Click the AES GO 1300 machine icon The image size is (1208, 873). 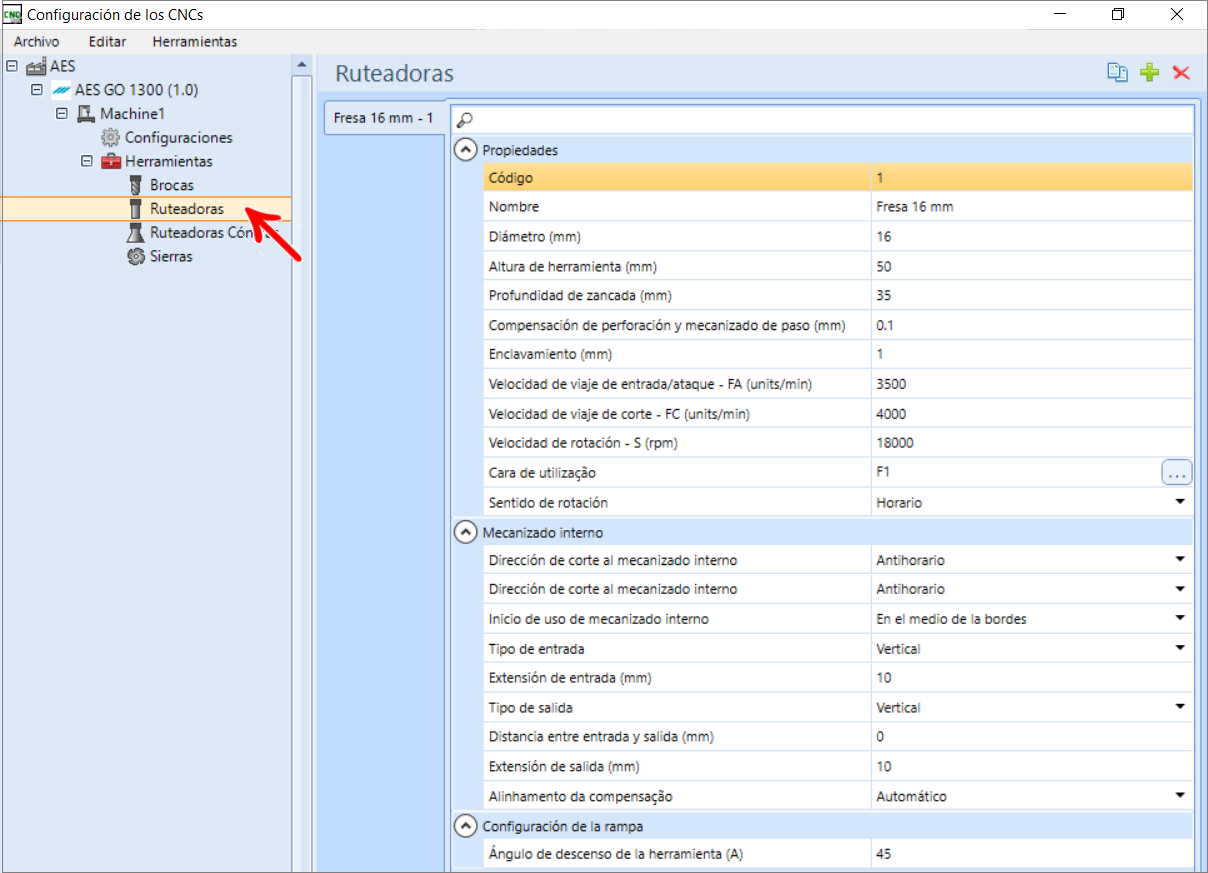pos(61,90)
